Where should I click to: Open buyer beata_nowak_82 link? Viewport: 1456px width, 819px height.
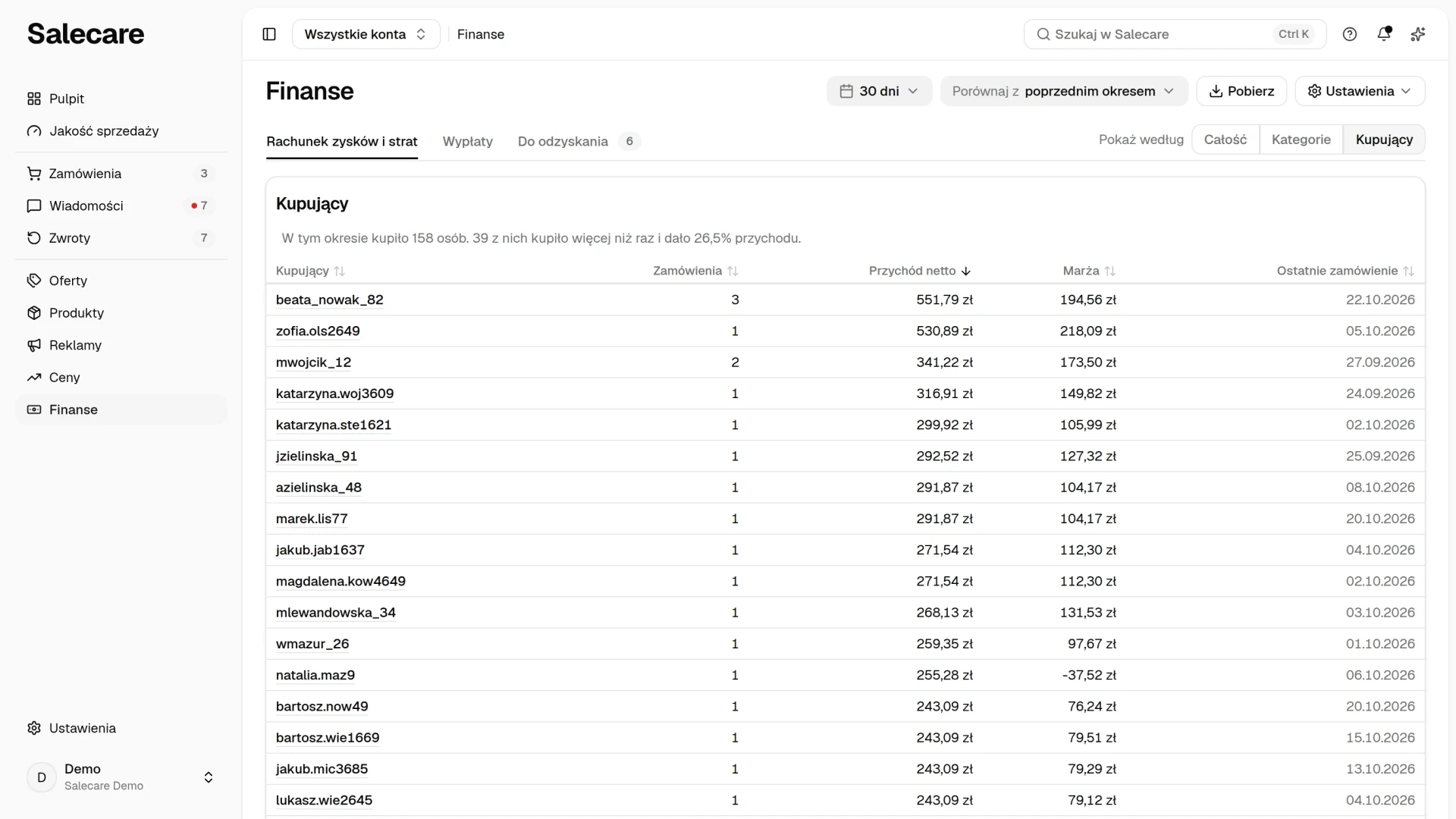(x=330, y=300)
